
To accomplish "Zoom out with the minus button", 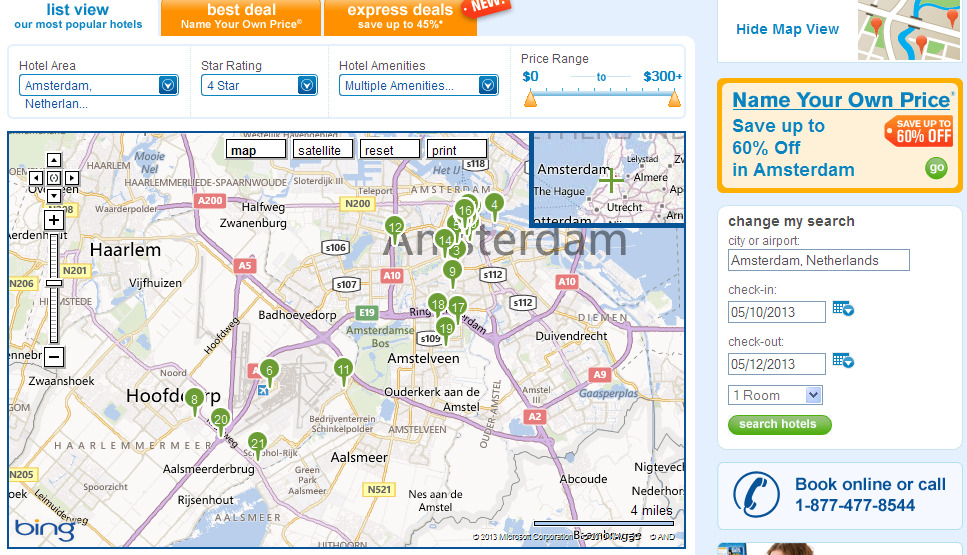I will click(x=54, y=356).
